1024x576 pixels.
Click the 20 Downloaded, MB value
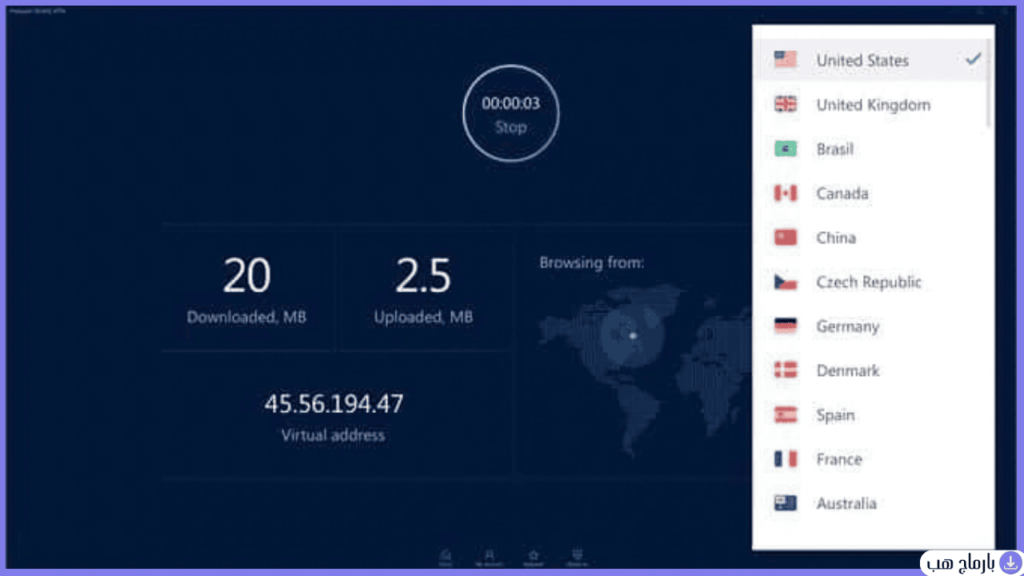point(247,275)
